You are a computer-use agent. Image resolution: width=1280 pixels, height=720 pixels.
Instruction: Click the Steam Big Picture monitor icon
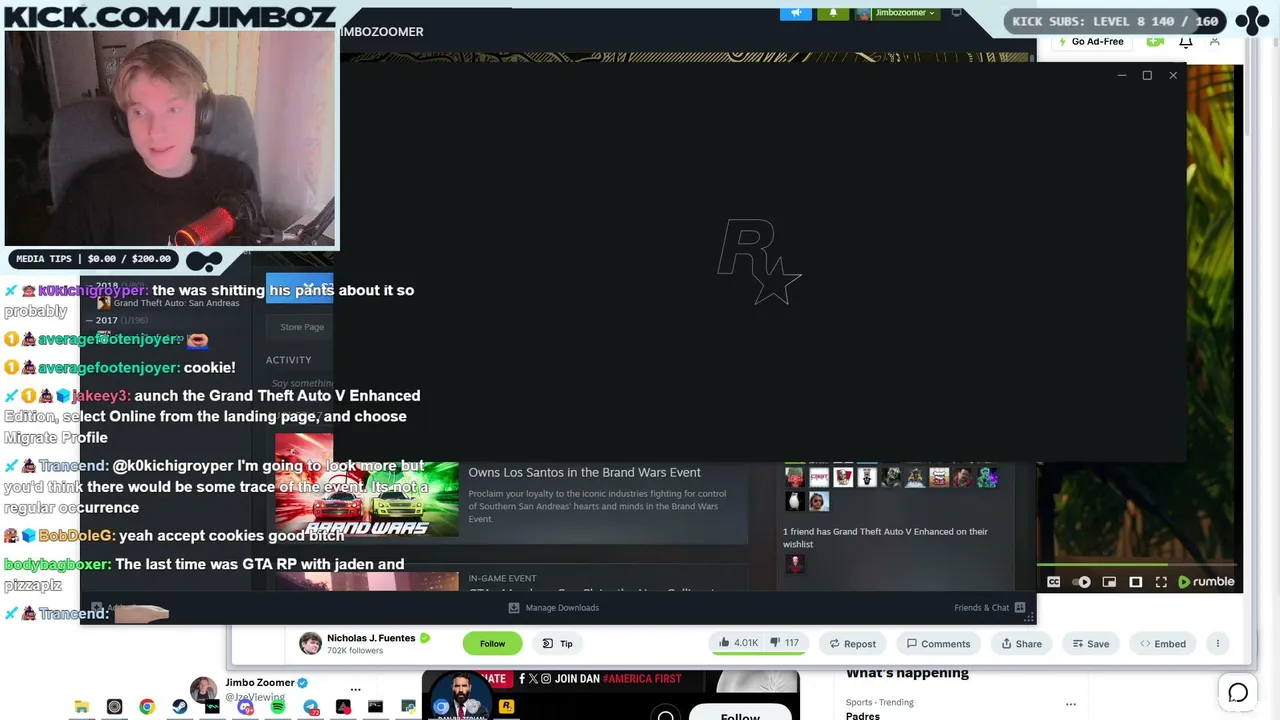[957, 13]
